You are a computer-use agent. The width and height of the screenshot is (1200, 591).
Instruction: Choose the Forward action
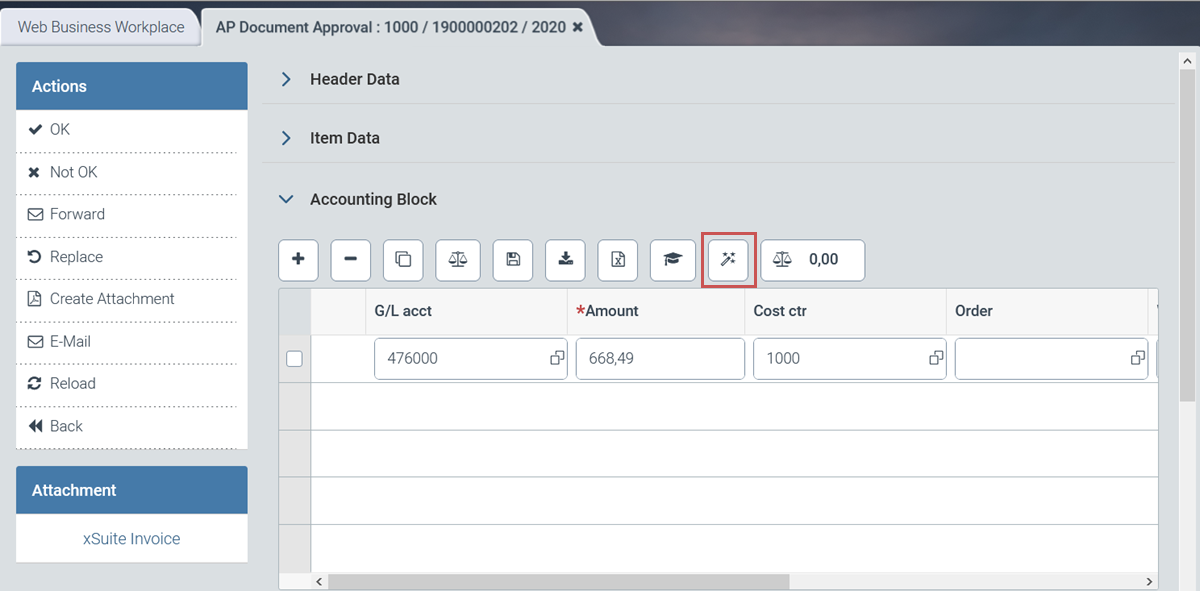pos(77,214)
